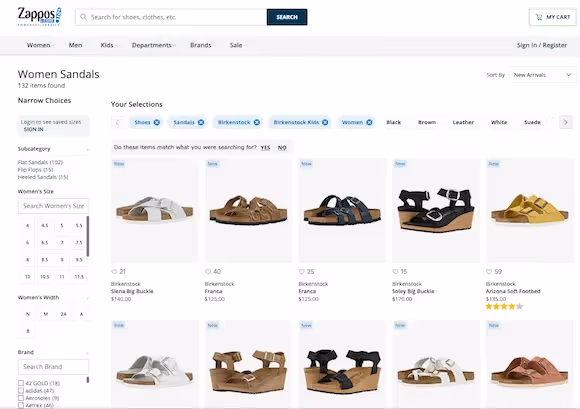Click the SEARCH button
This screenshot has width=580, height=409.
tap(287, 17)
